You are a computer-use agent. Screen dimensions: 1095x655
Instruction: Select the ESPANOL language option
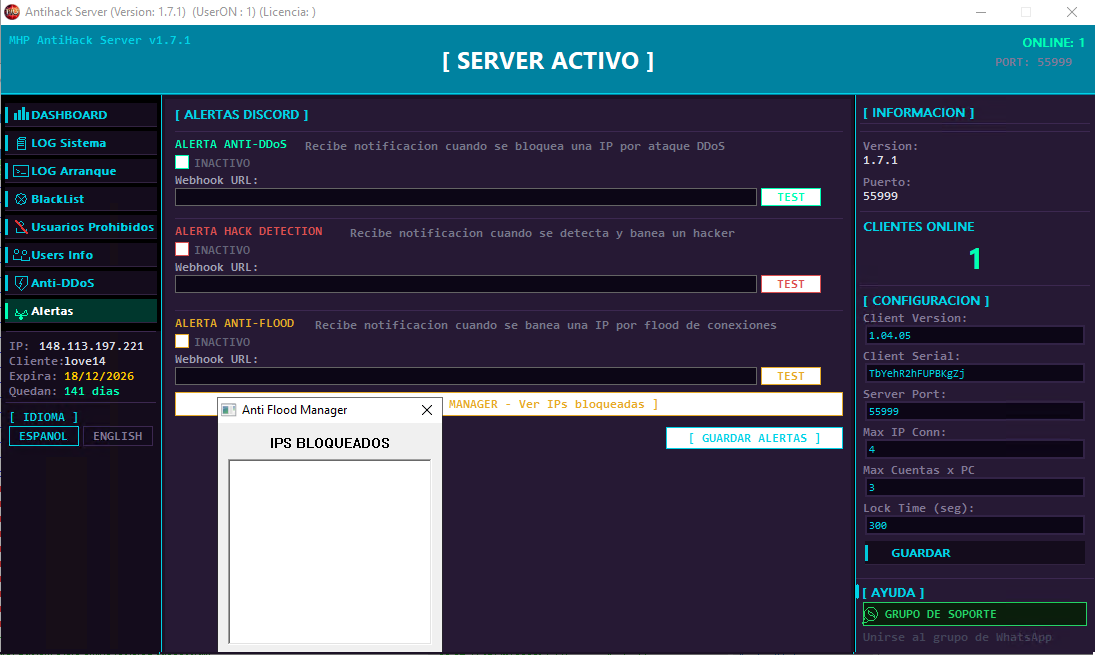pyautogui.click(x=43, y=436)
